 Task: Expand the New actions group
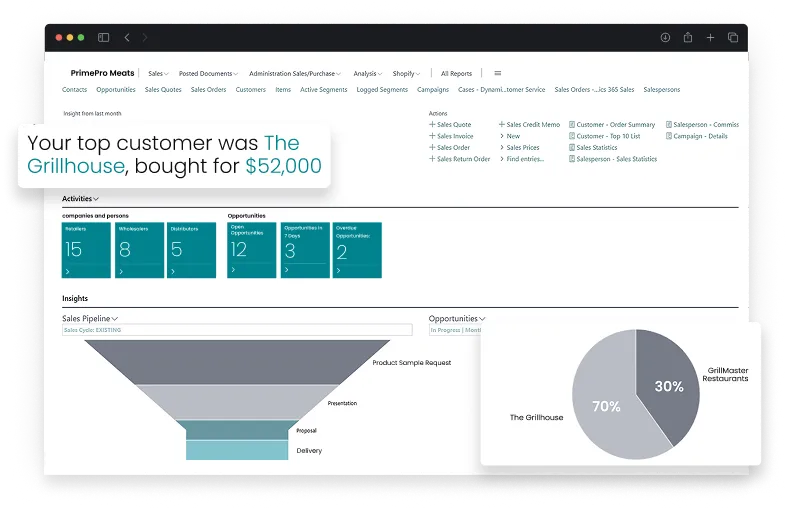click(510, 136)
